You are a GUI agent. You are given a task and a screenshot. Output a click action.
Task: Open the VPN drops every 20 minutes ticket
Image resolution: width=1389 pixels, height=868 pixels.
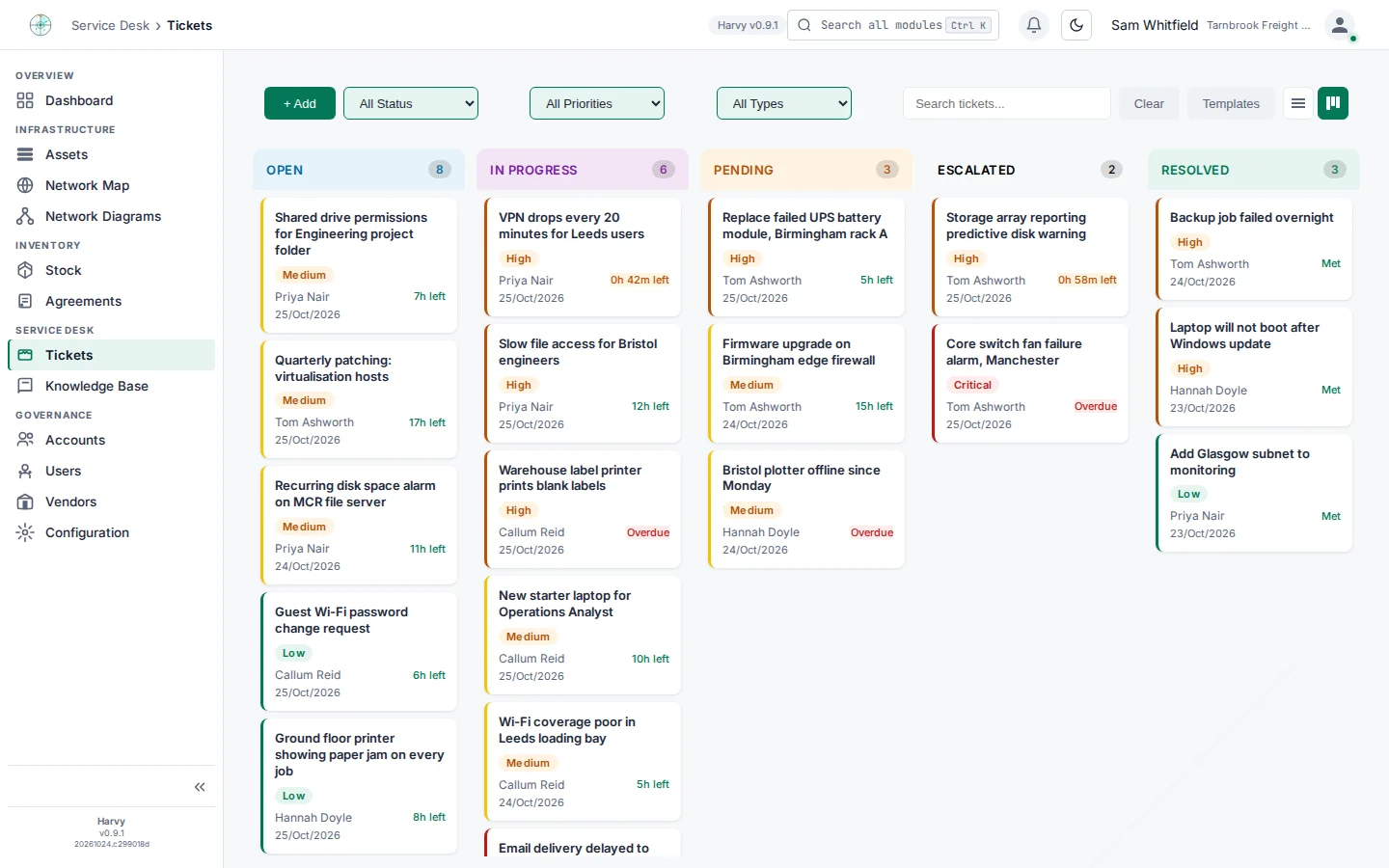[583, 257]
